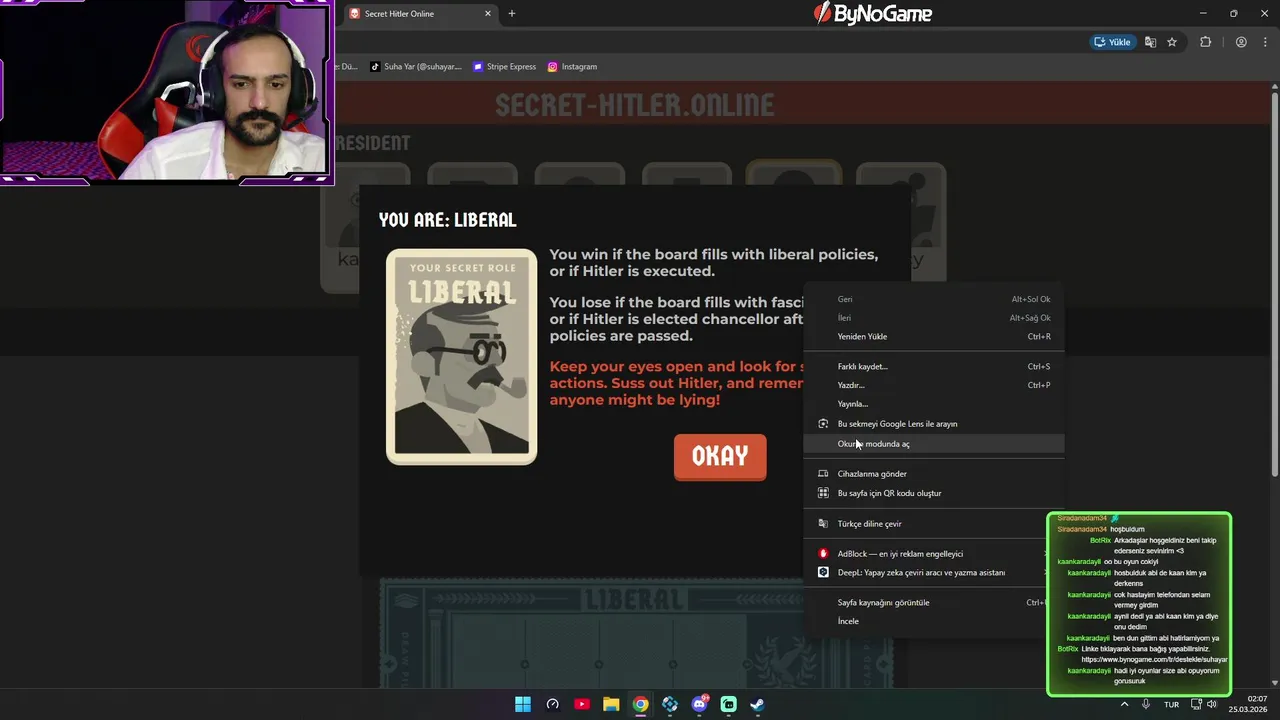Open the Stripe Express bookmark
Screen dimensions: 1280x720
[x=505, y=67]
